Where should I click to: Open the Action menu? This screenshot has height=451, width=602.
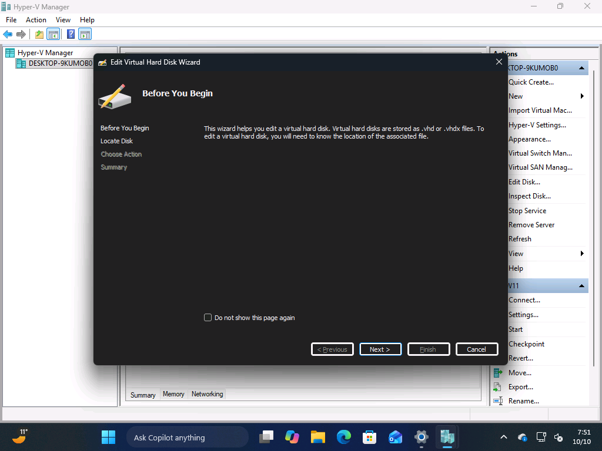coord(36,20)
